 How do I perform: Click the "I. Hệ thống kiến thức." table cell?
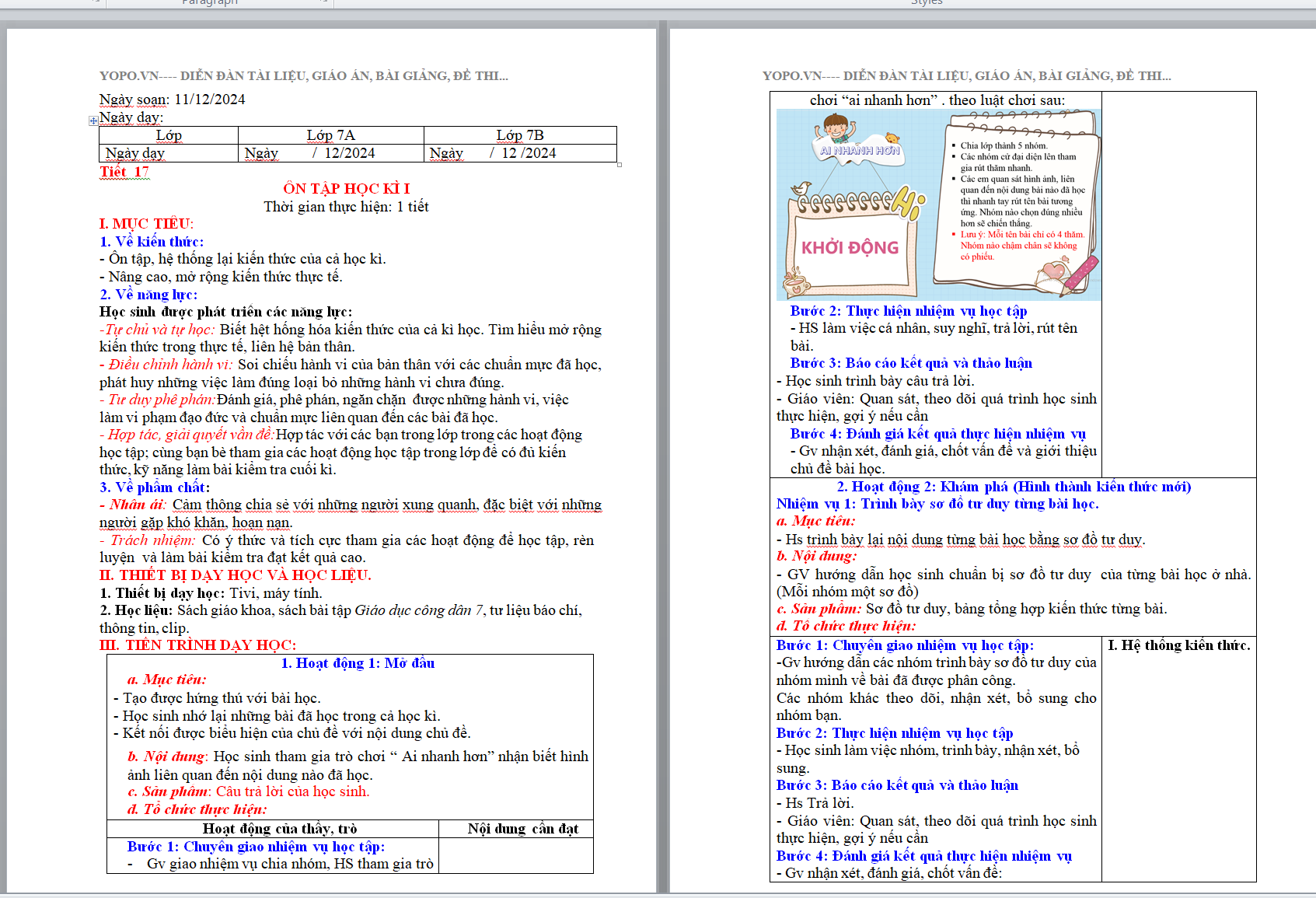click(1178, 645)
